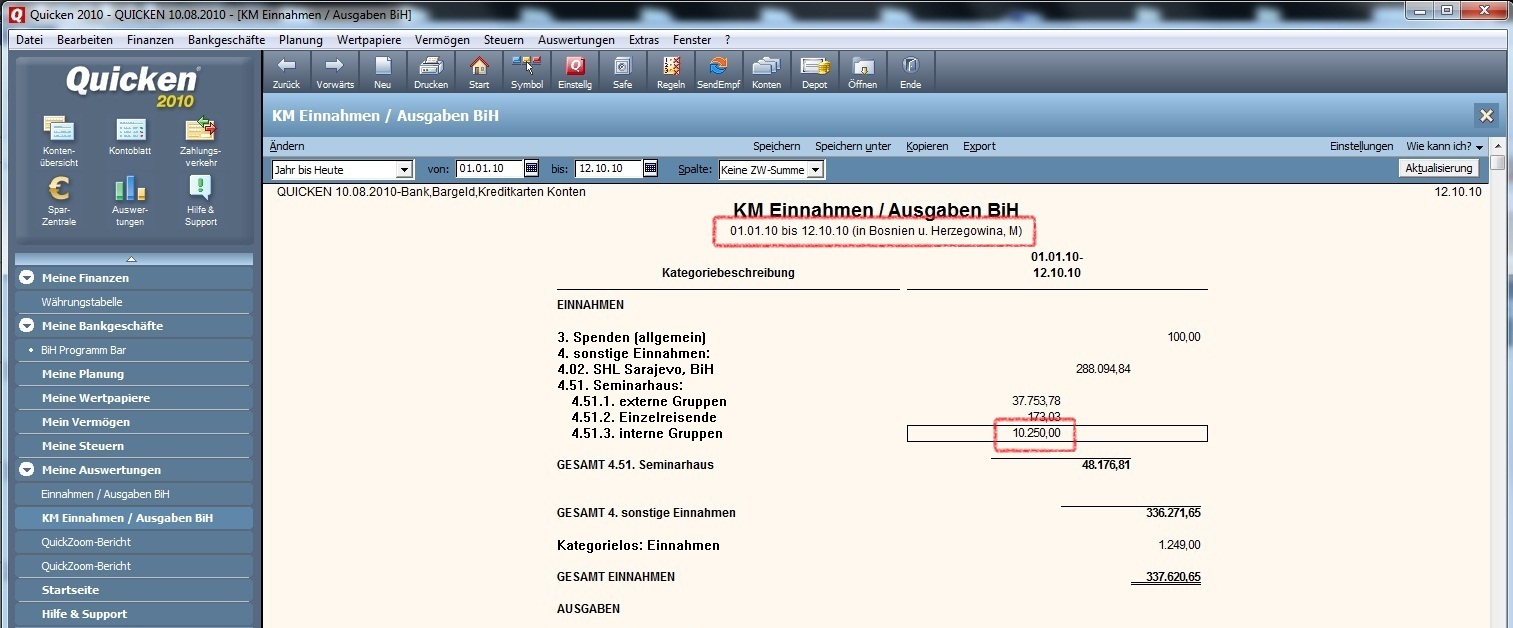The width and height of the screenshot is (1513, 628).
Task: Click the Ende exit icon
Action: pyautogui.click(x=910, y=72)
